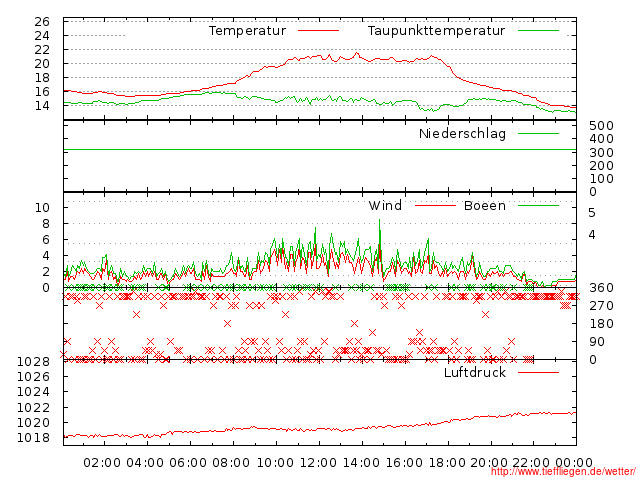
Task: Click the 14:00 time axis label
Action: [x=361, y=463]
